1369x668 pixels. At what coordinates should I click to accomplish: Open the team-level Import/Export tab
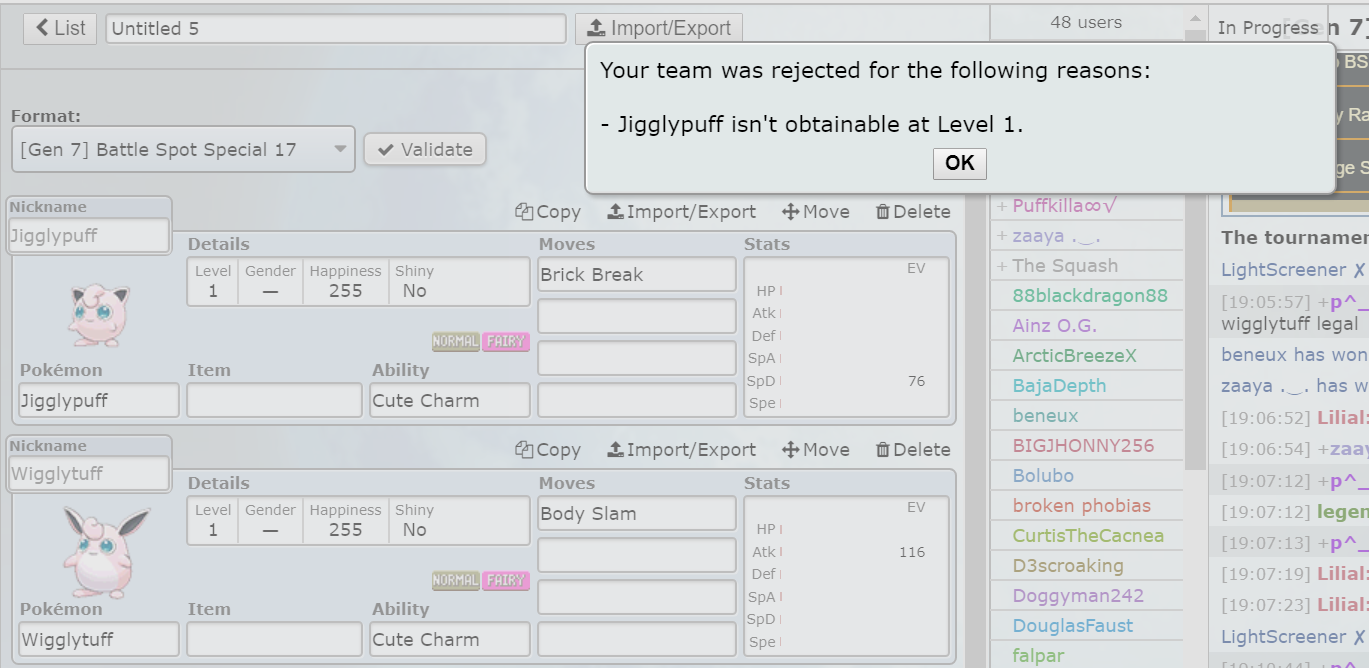coord(659,28)
